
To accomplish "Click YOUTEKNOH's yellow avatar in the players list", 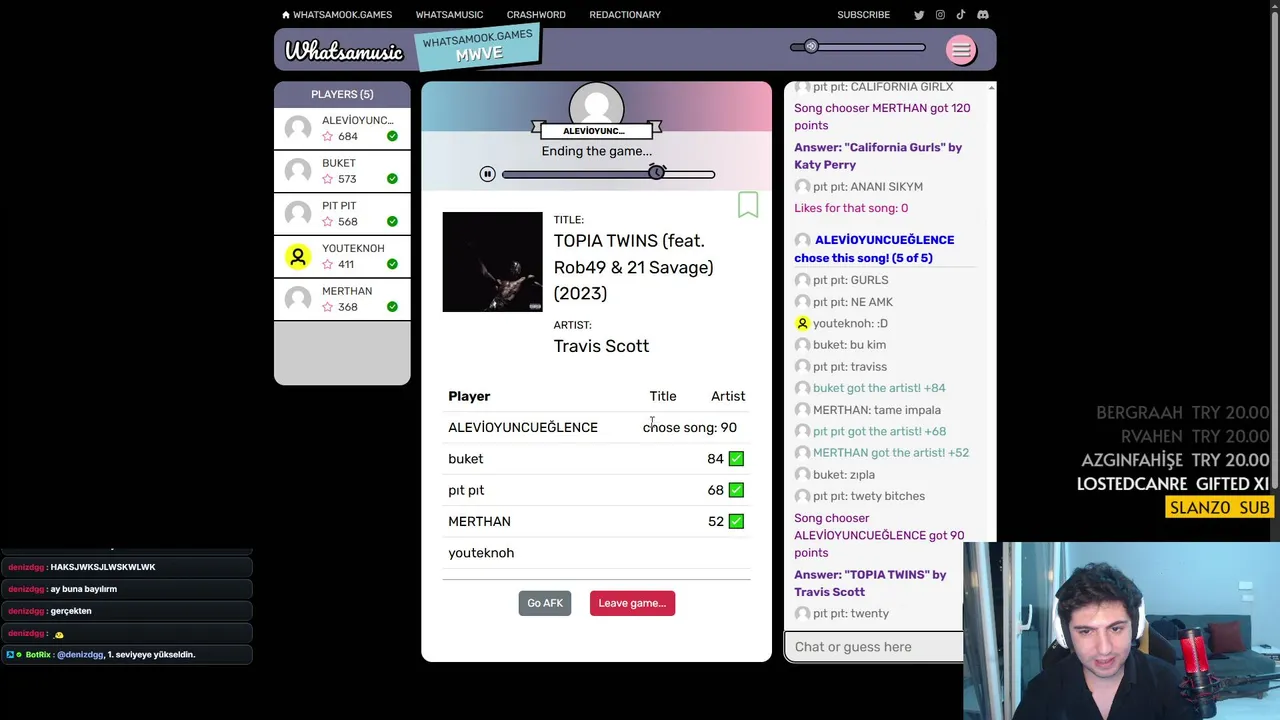I will [x=298, y=257].
